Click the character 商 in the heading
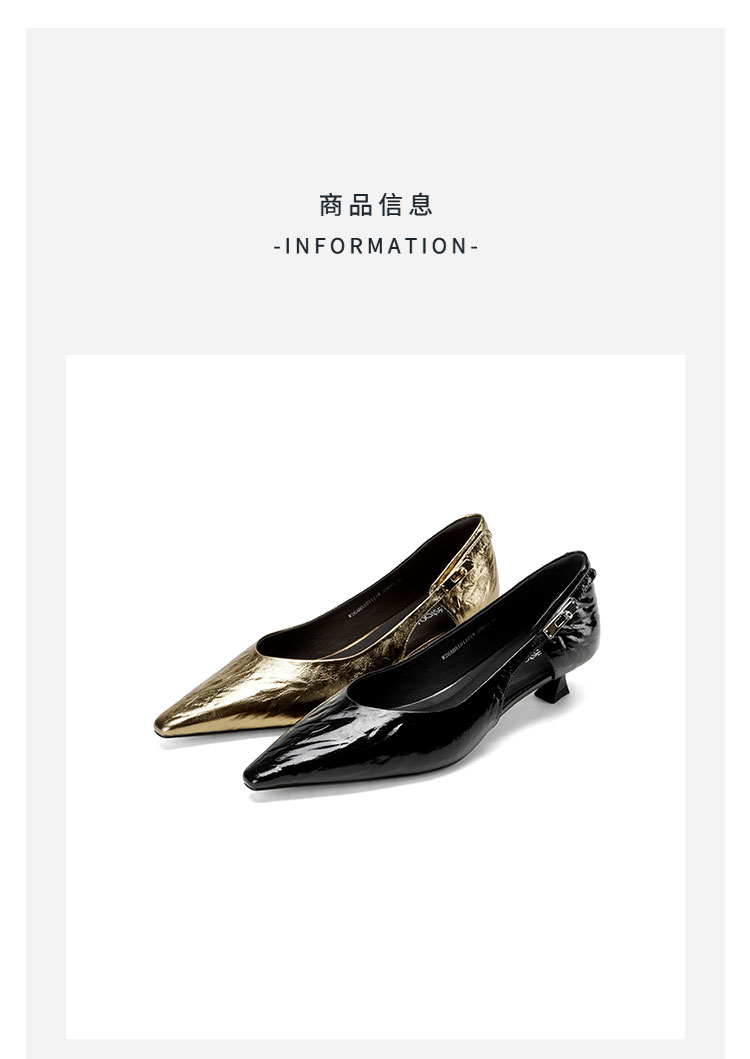This screenshot has height=1059, width=750. click(330, 205)
